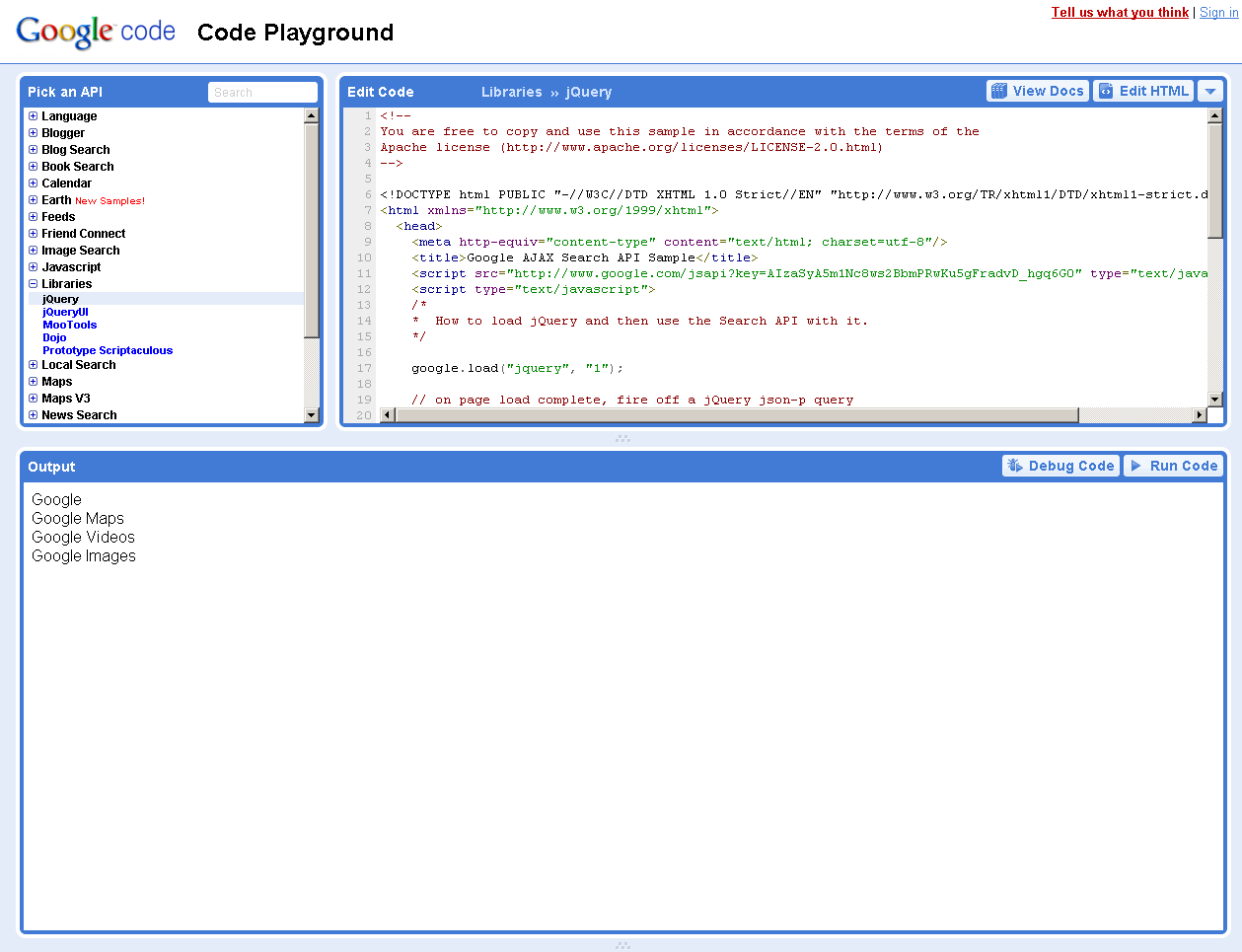This screenshot has height=952, width=1242.
Task: Click the View Docs button
Action: click(1038, 91)
